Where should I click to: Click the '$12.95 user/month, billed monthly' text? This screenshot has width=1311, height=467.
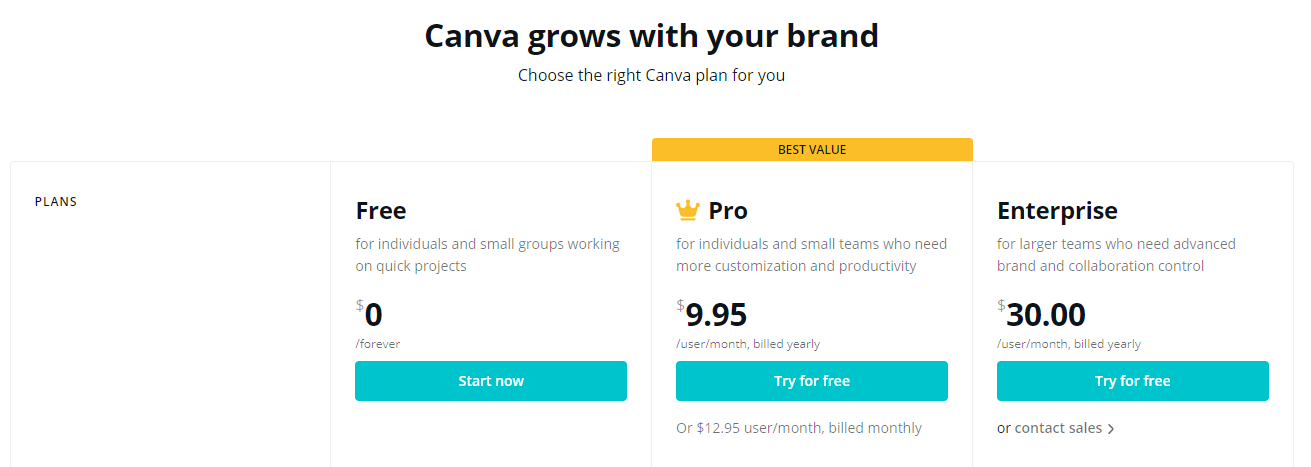pos(810,428)
